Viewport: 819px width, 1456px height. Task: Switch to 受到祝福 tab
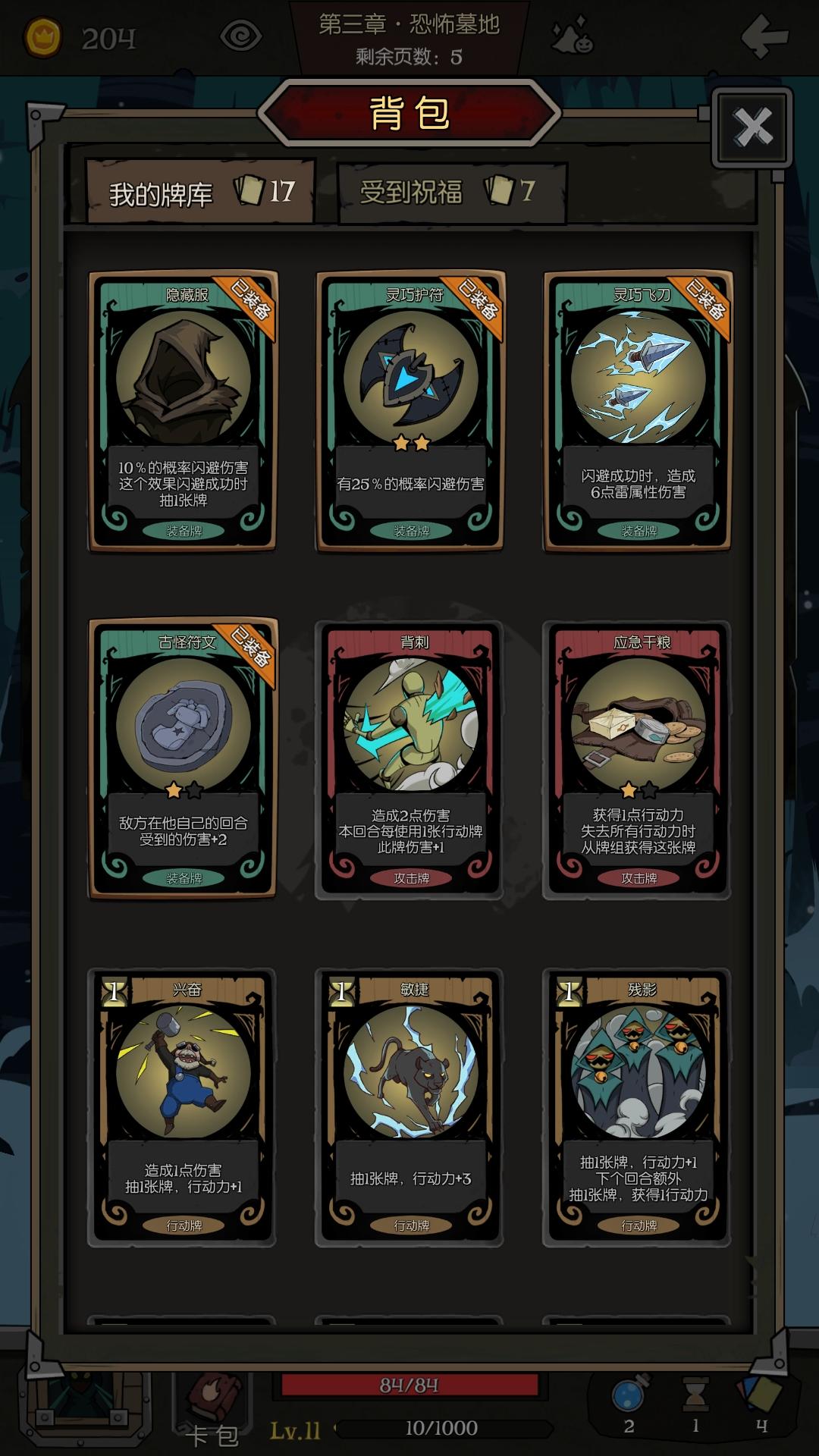coord(452,192)
